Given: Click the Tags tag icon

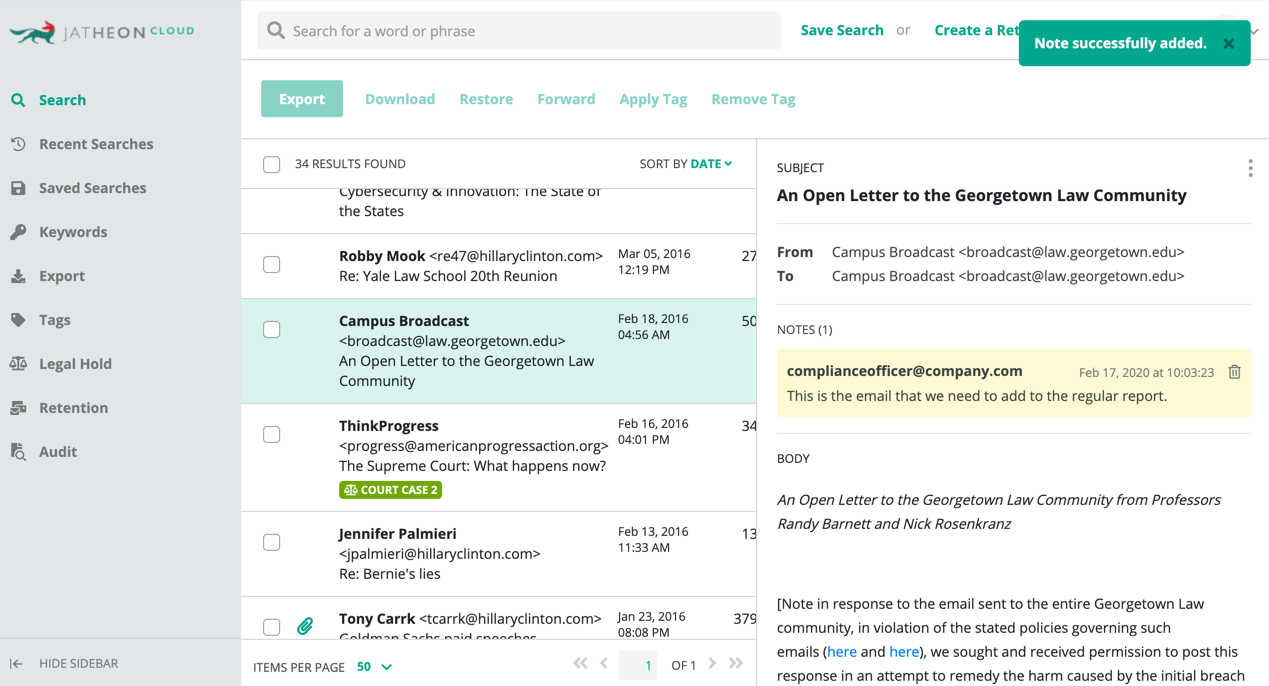Looking at the screenshot, I should click(18, 320).
